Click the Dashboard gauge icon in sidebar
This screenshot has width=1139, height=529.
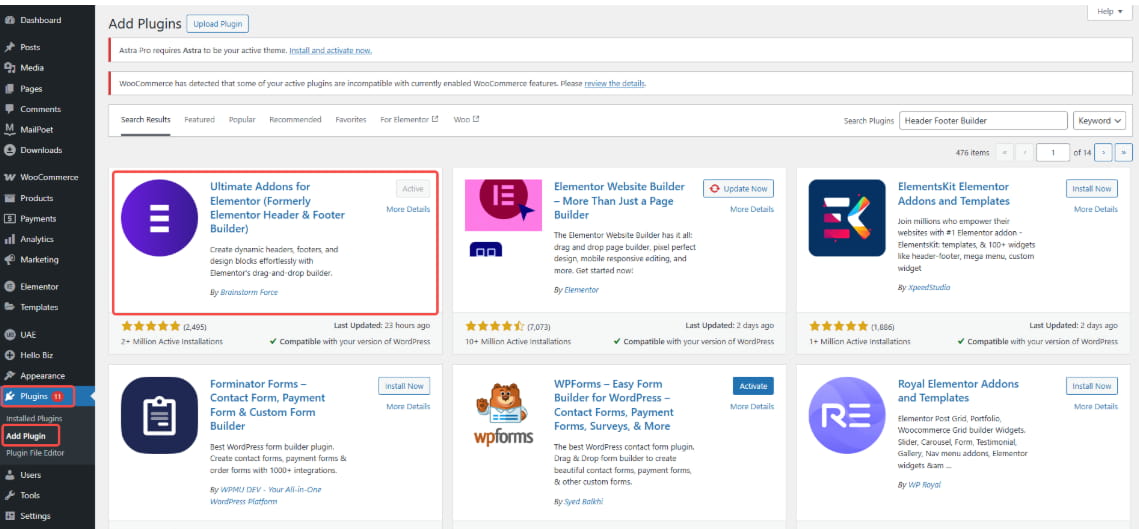click(10, 20)
